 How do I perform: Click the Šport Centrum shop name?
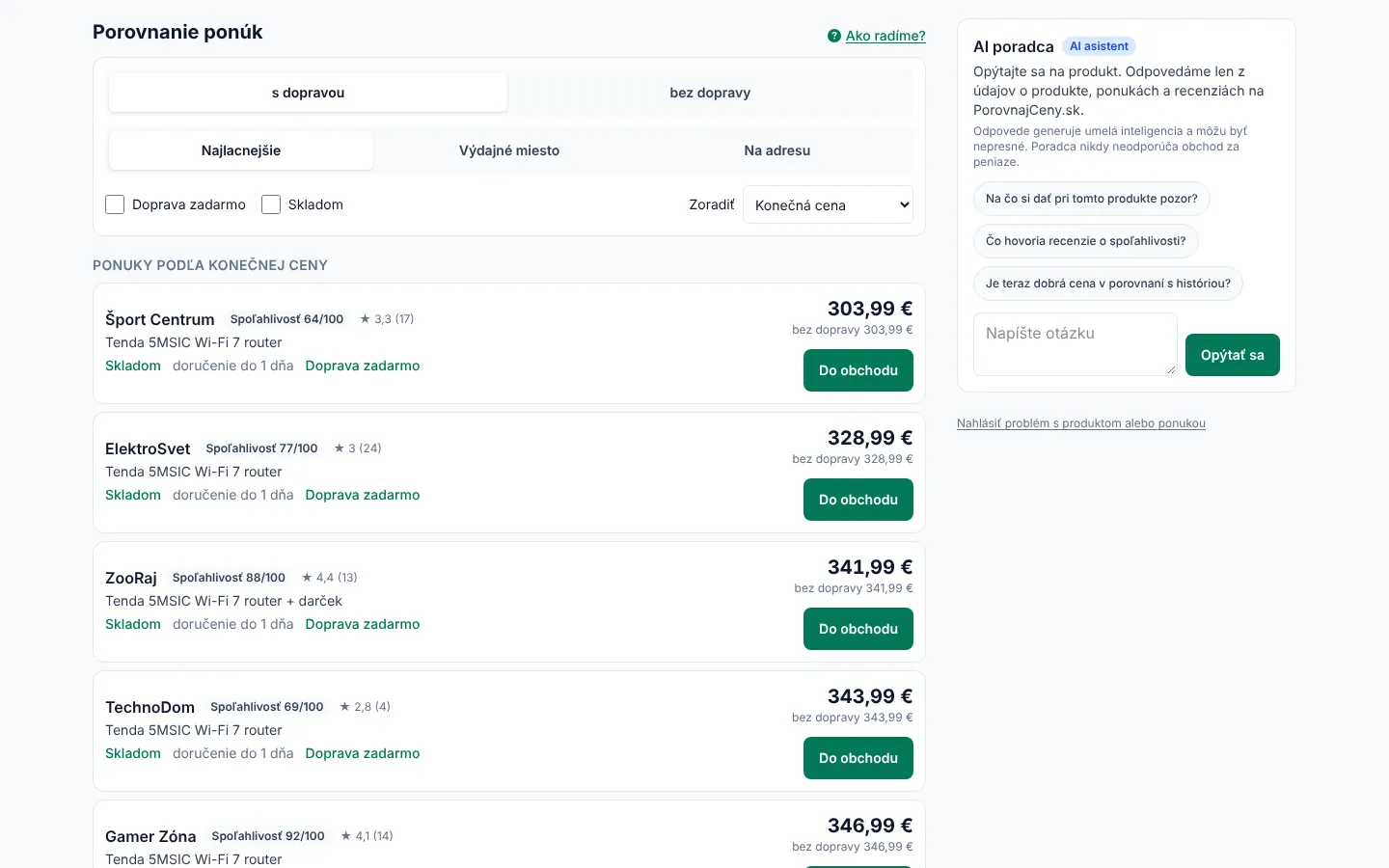(160, 319)
